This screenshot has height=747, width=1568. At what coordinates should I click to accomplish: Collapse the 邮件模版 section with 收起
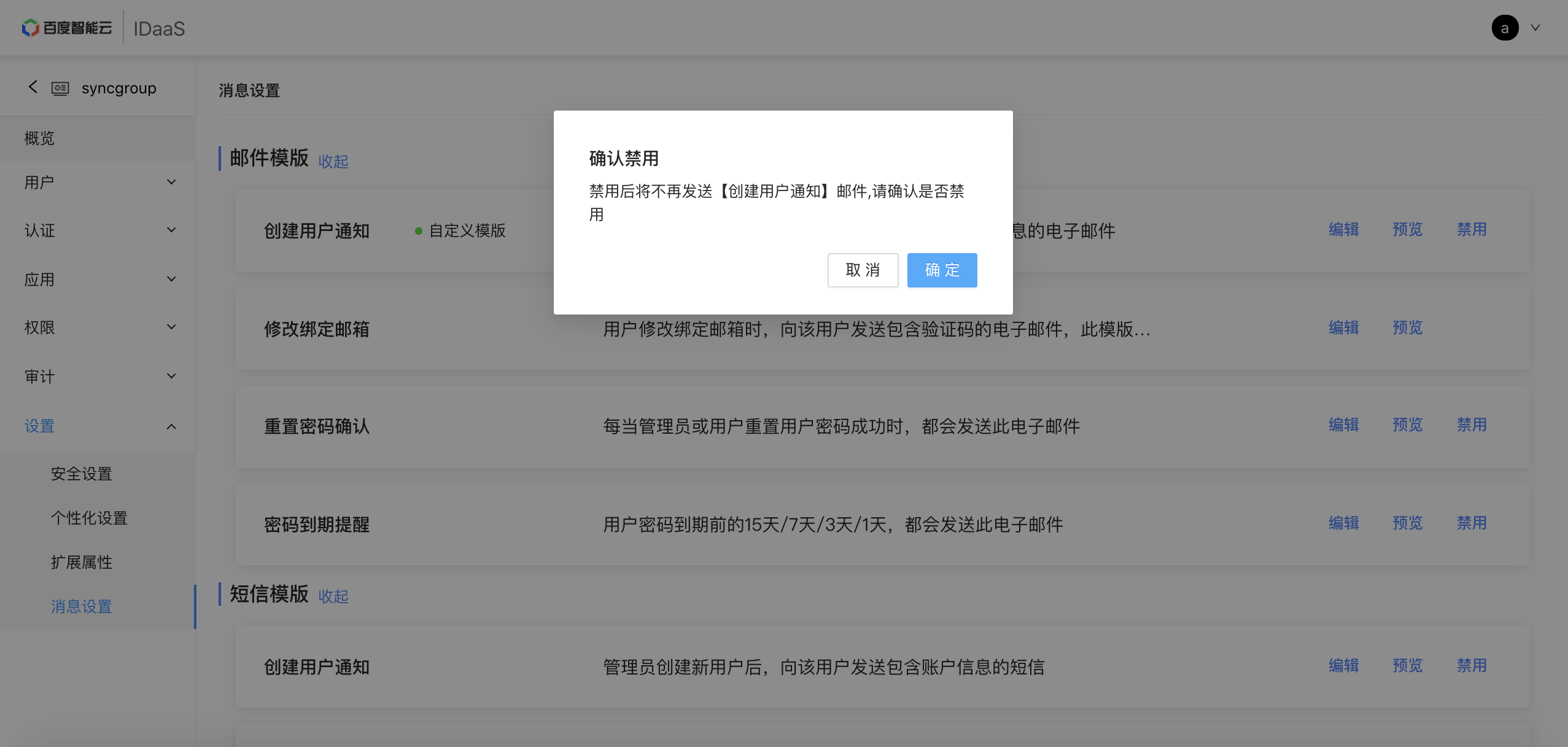pyautogui.click(x=333, y=162)
